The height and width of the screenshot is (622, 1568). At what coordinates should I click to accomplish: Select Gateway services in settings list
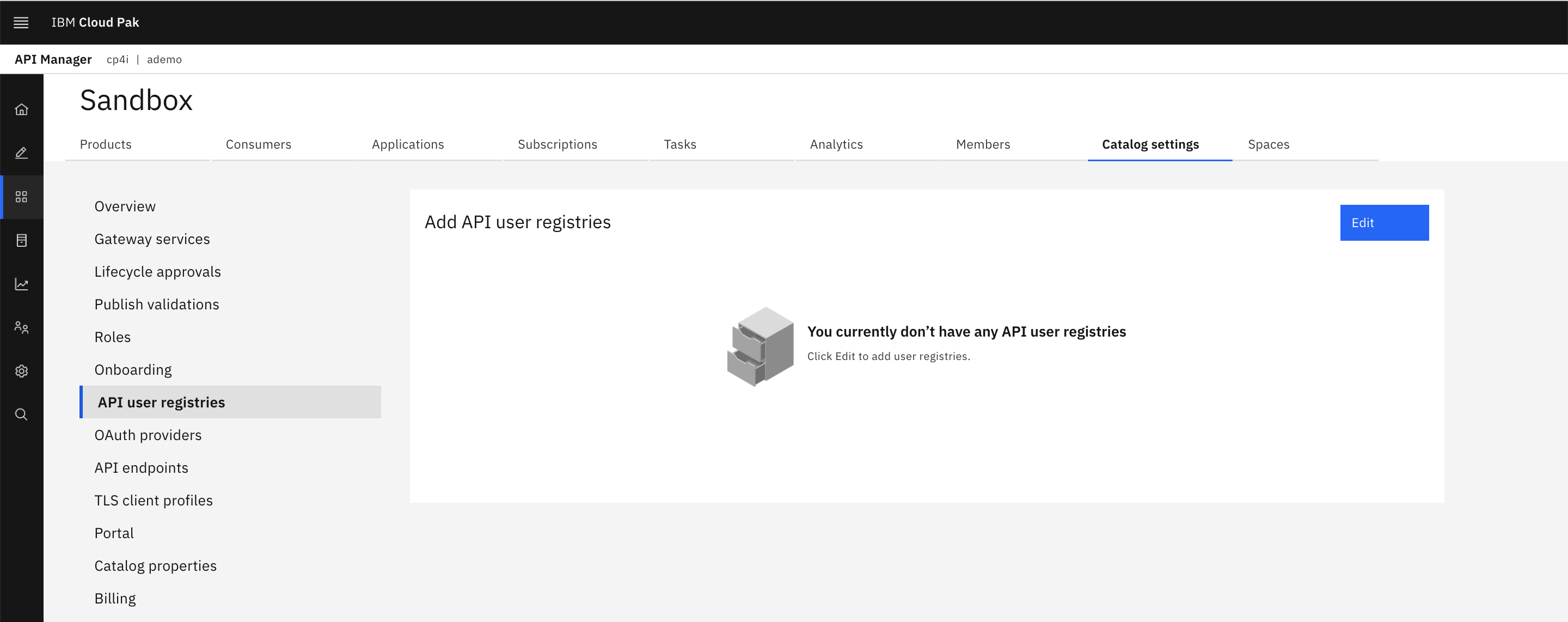[152, 240]
